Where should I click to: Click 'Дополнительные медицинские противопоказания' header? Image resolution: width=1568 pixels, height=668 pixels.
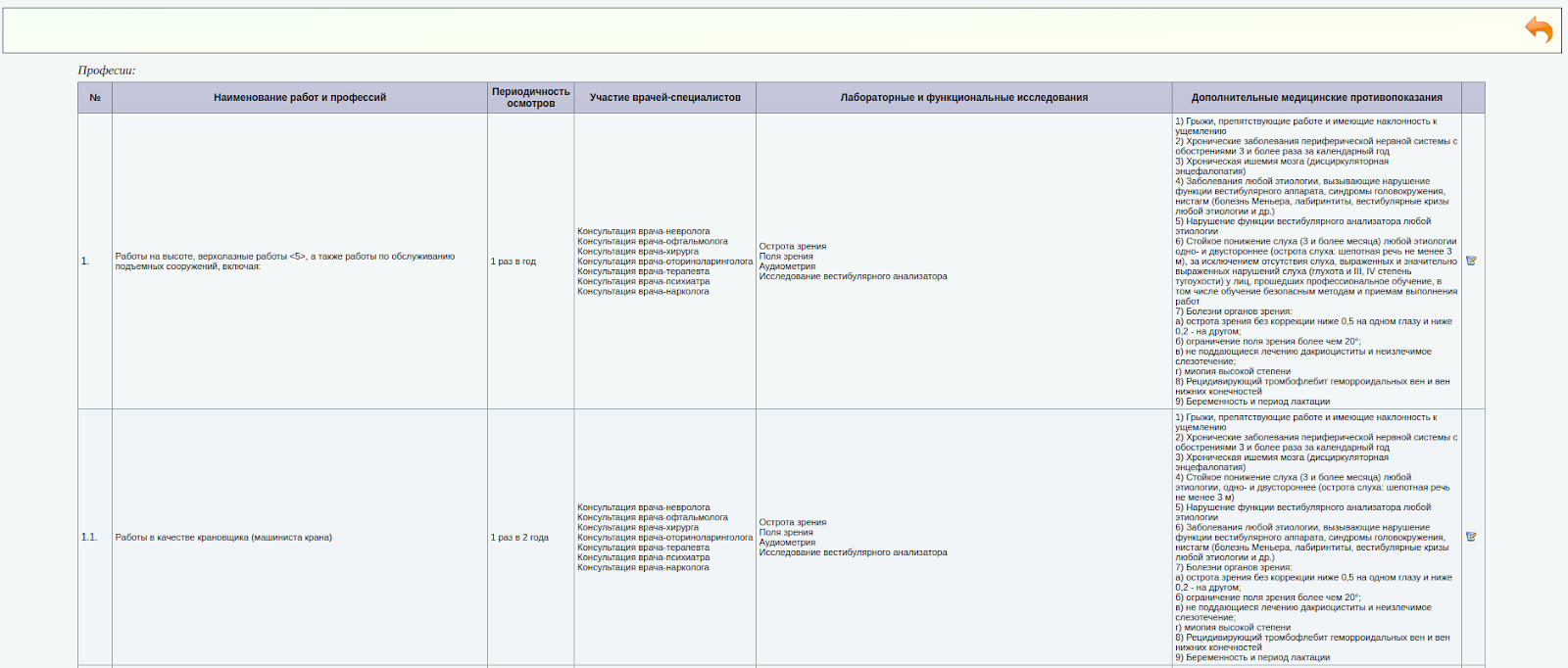click(x=1316, y=98)
